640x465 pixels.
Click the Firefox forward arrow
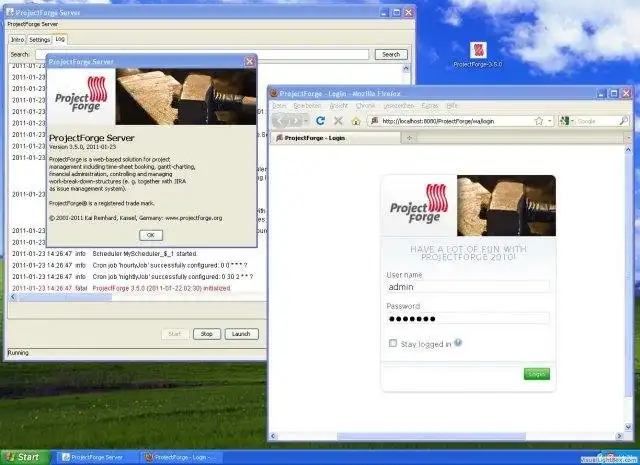coord(295,121)
